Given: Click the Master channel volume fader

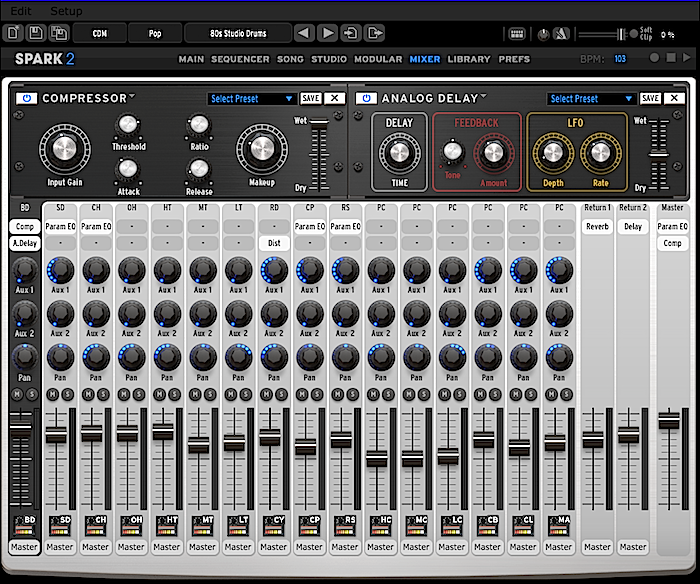Looking at the screenshot, I should pos(669,420).
